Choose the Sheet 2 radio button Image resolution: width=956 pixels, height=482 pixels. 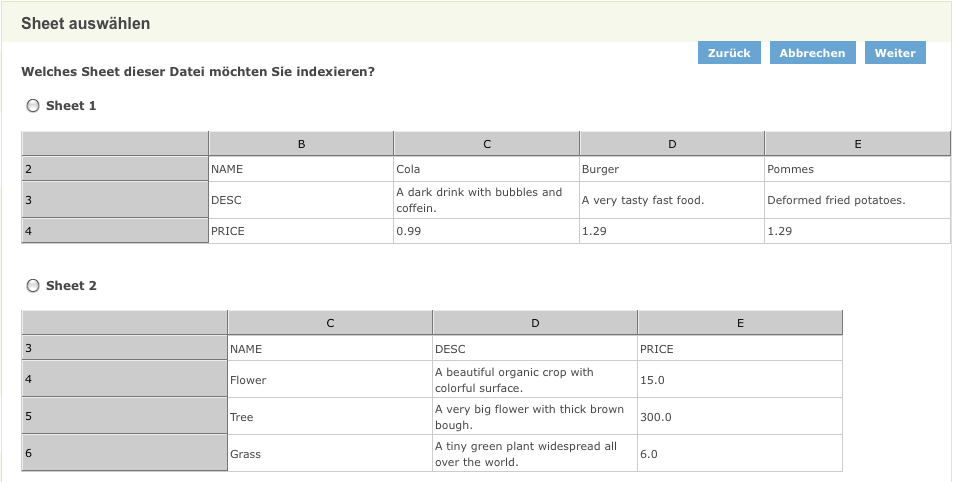33,286
